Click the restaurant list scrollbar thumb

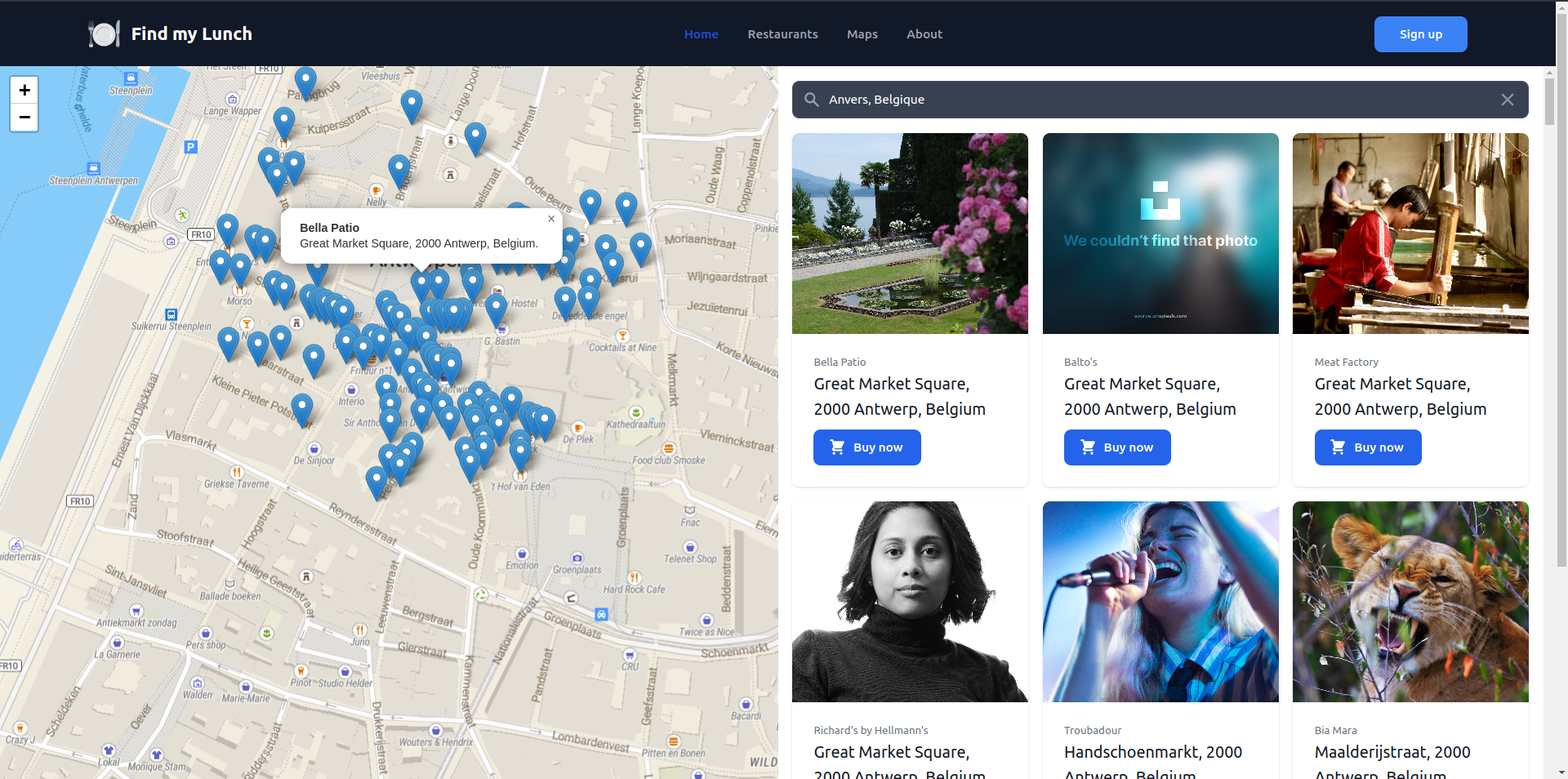coord(1549,101)
